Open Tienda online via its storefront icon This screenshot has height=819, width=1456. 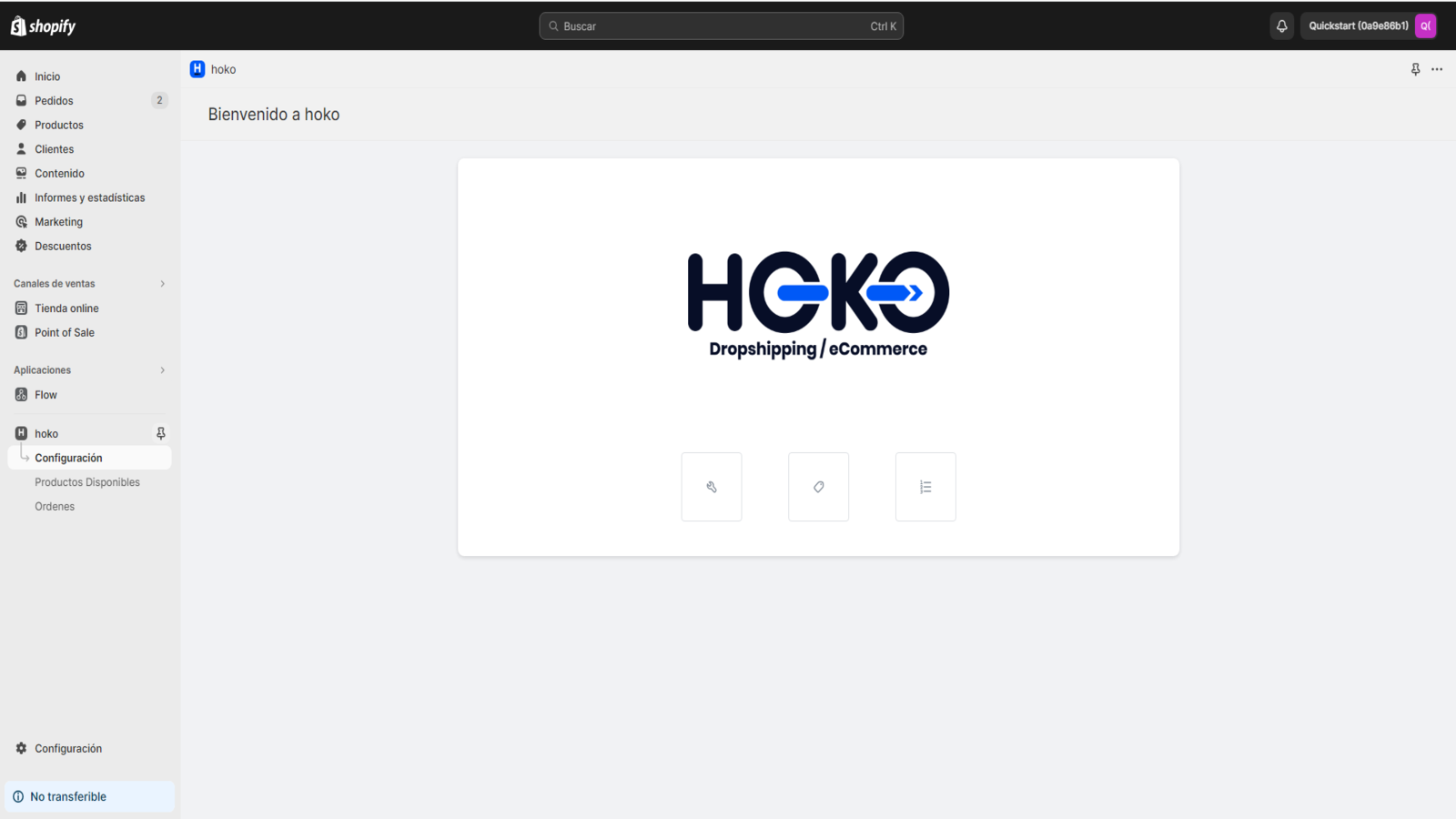click(x=21, y=308)
